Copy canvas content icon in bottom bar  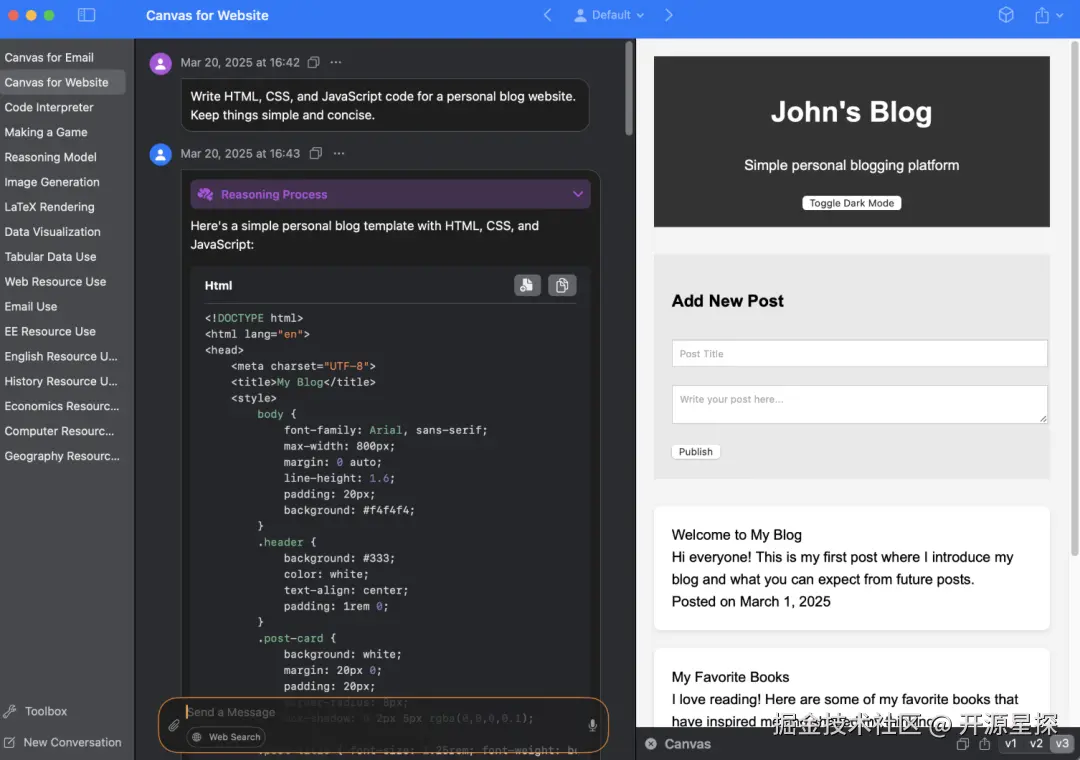(963, 743)
